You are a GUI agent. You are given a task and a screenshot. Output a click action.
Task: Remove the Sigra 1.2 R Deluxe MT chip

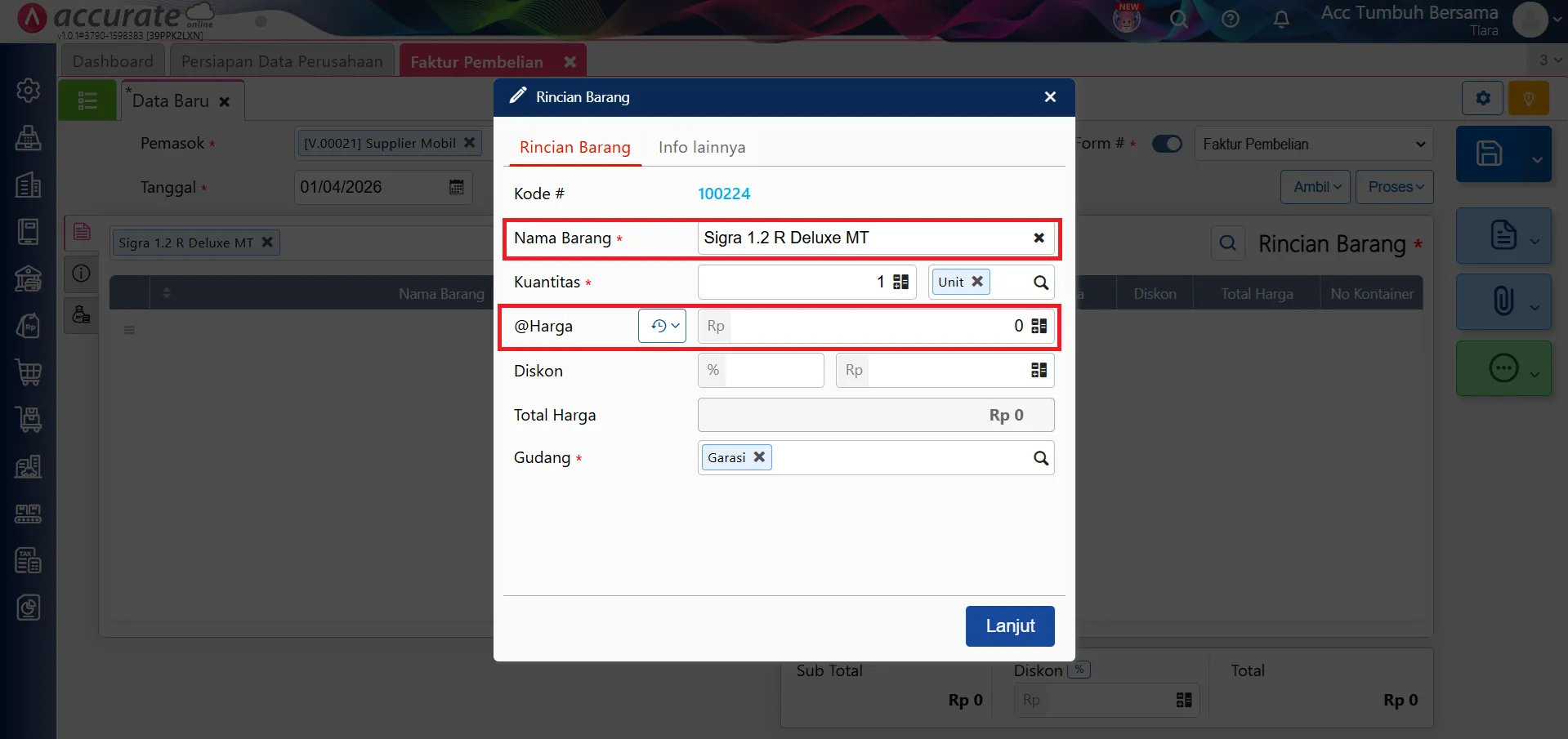pyautogui.click(x=266, y=243)
